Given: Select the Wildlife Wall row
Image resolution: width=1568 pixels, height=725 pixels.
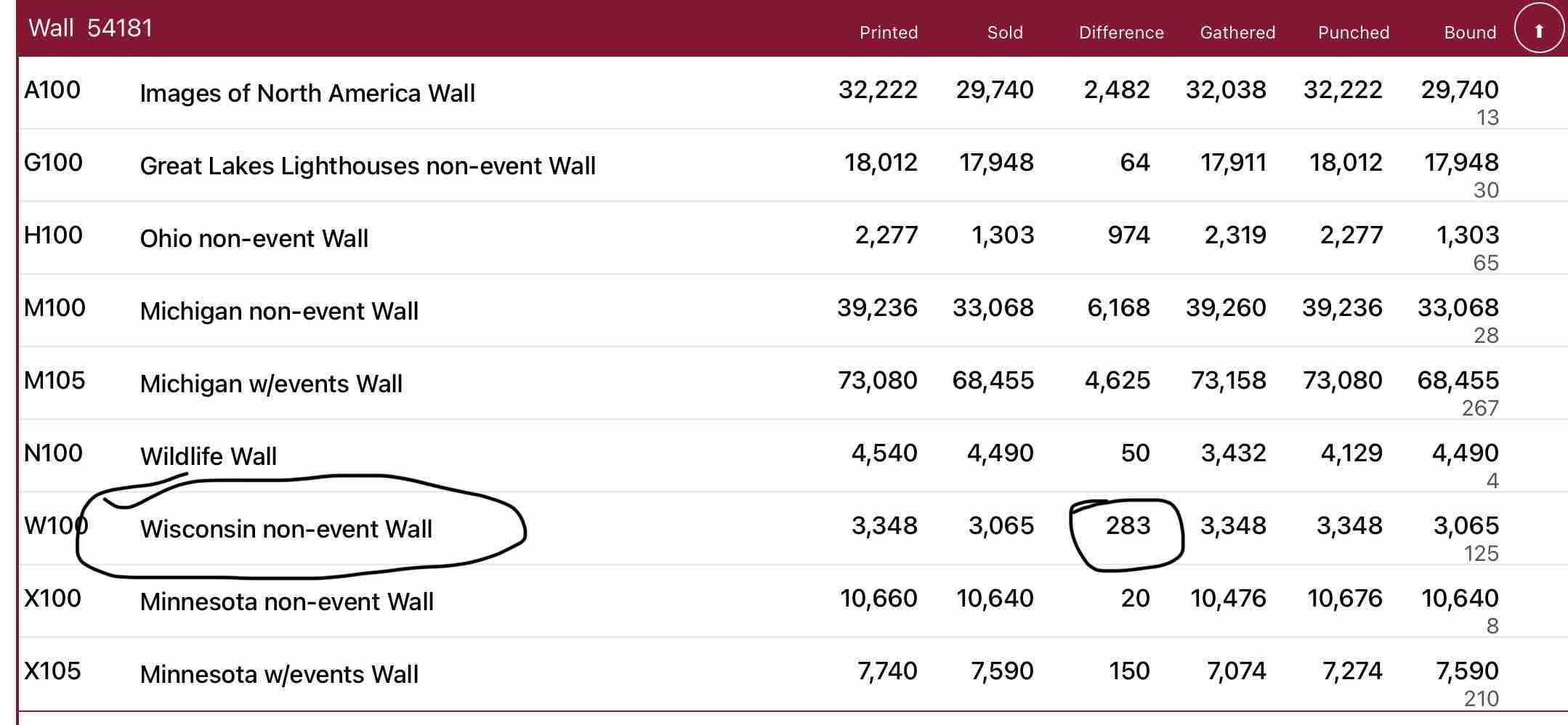Looking at the screenshot, I should [209, 456].
